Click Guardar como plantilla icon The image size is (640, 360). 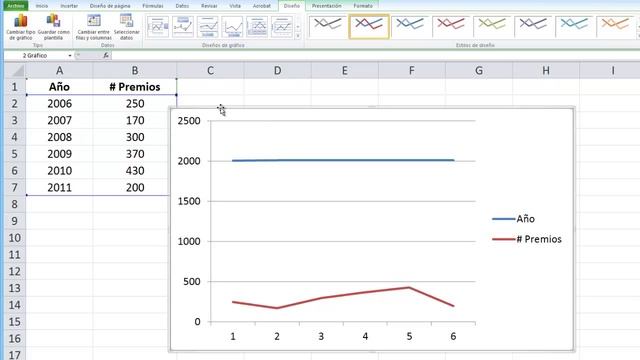click(53, 27)
